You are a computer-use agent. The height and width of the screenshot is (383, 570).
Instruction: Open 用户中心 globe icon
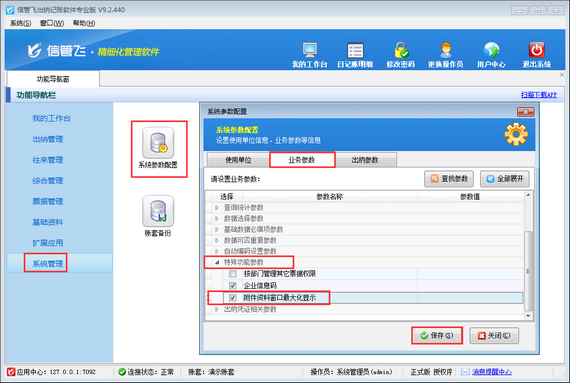pos(491,51)
